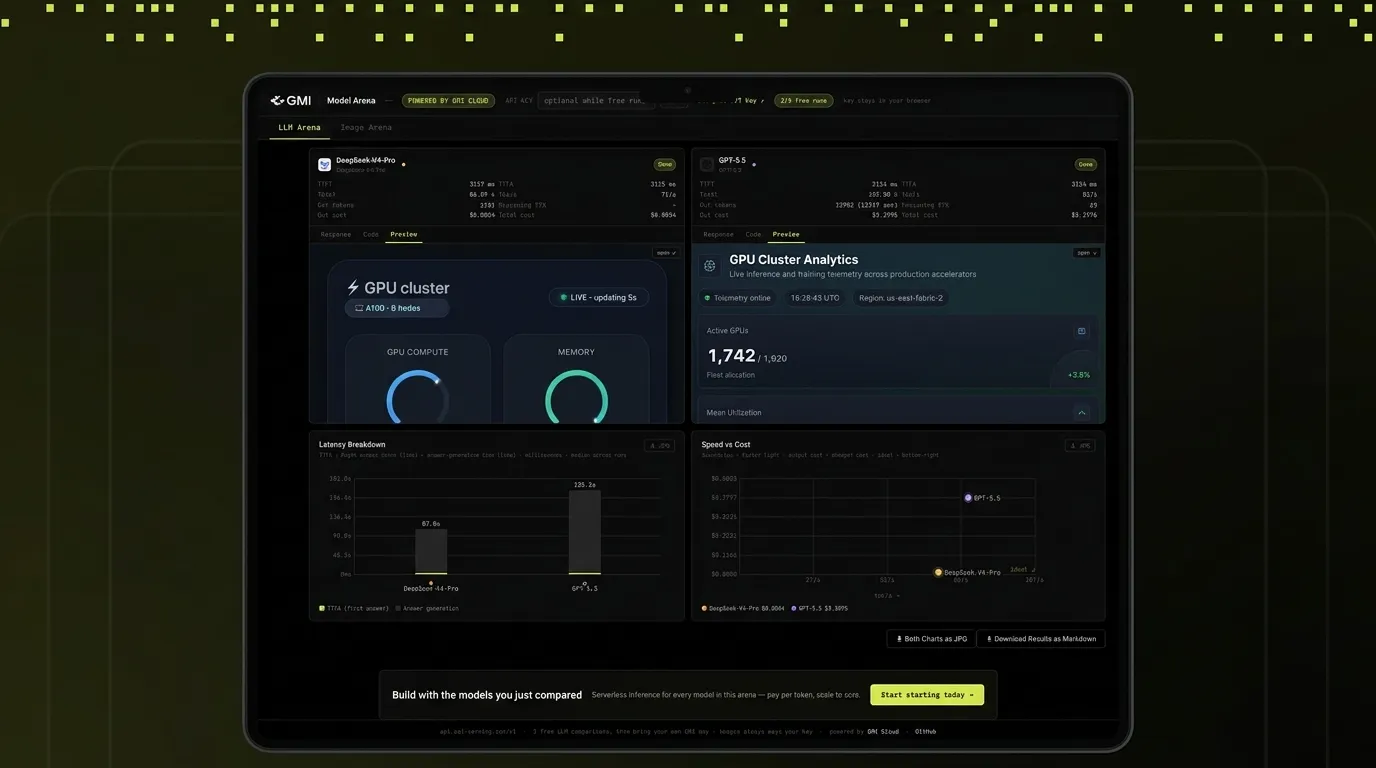The height and width of the screenshot is (768, 1376).
Task: Click the MEMORY gauge ring
Action: [x=576, y=397]
